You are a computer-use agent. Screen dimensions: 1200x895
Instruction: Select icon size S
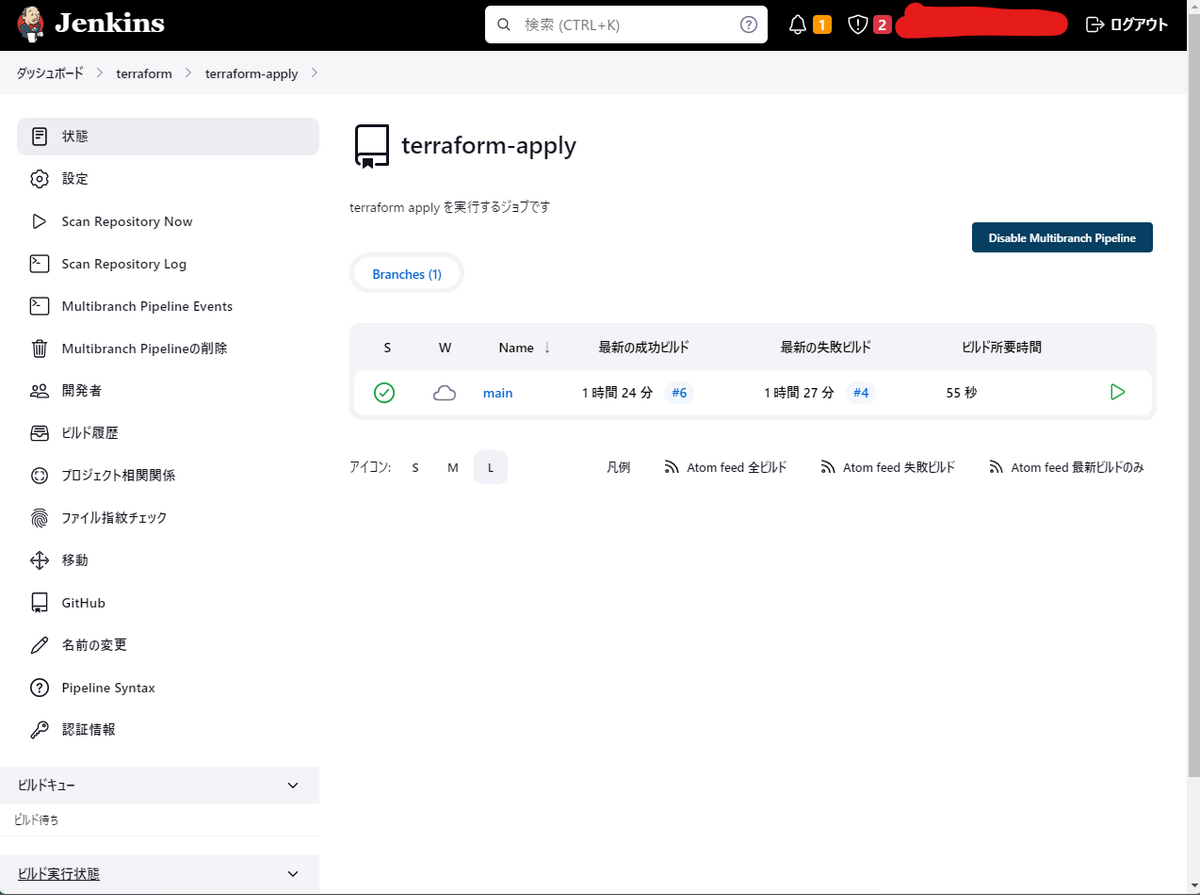tap(415, 467)
